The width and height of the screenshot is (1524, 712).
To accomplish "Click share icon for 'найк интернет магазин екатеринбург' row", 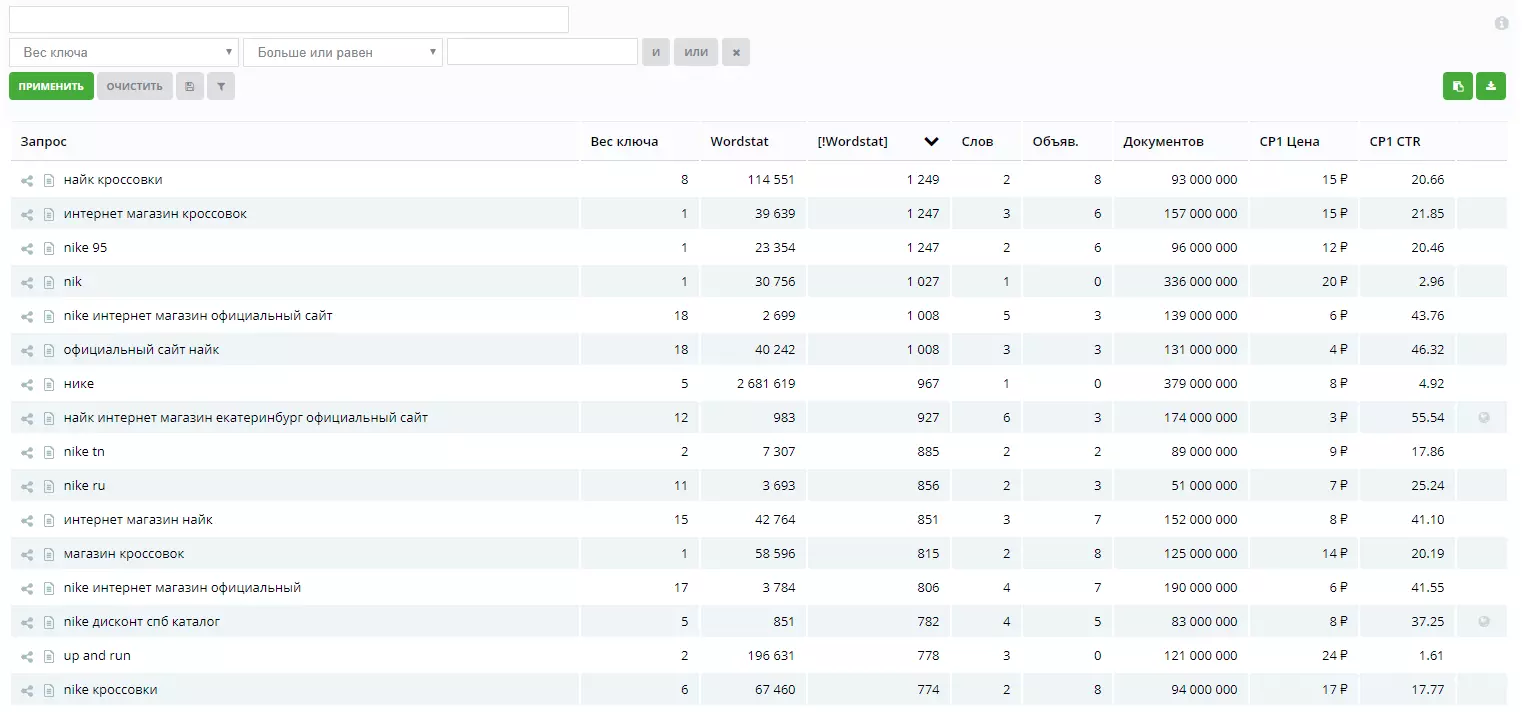I will 27,418.
